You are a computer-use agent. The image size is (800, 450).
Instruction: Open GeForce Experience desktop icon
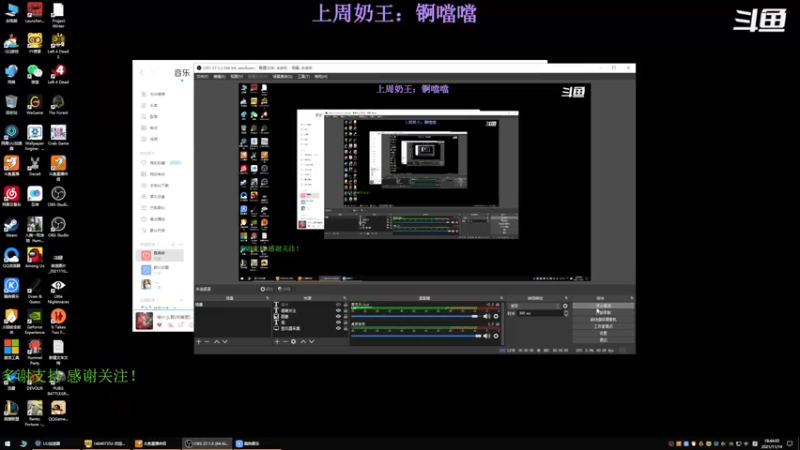[35, 321]
